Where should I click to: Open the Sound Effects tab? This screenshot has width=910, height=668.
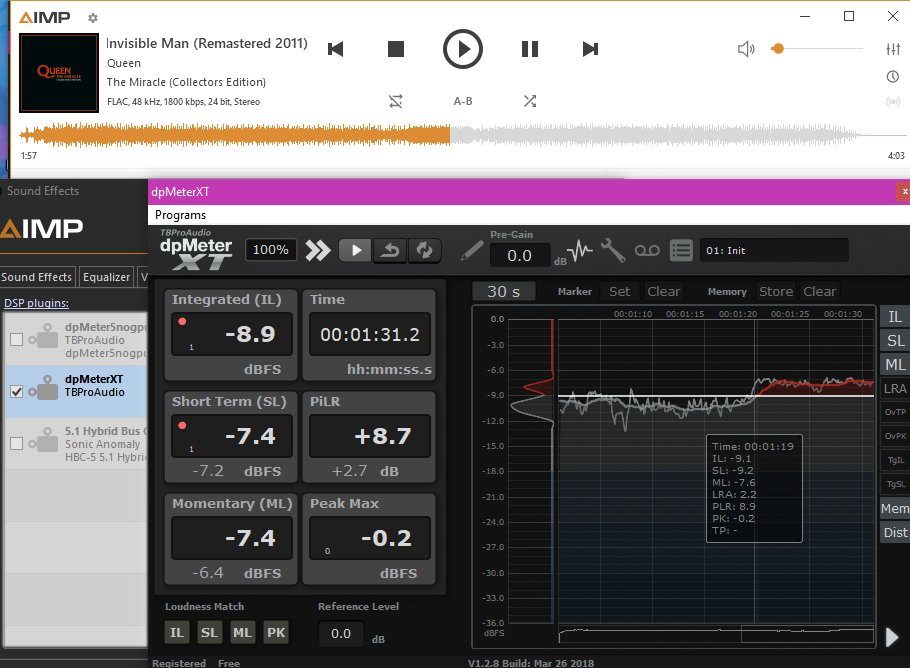(37, 277)
